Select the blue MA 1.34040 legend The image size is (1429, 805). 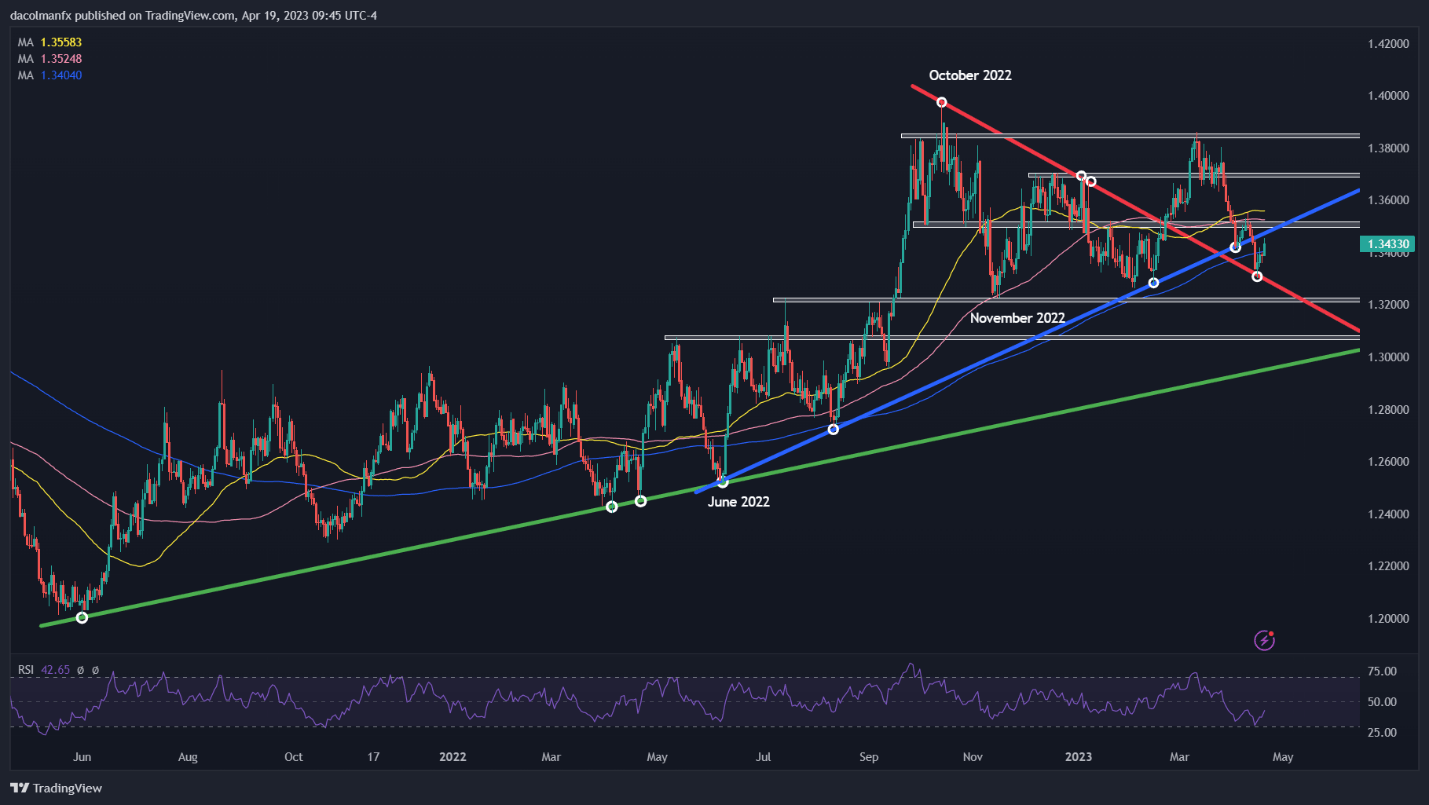tap(52, 75)
